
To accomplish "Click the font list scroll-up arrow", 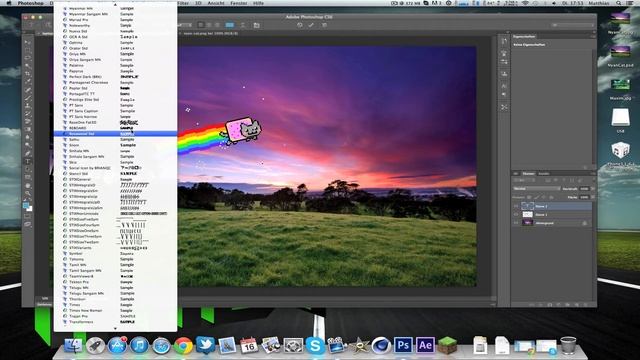I will [x=115, y=4].
